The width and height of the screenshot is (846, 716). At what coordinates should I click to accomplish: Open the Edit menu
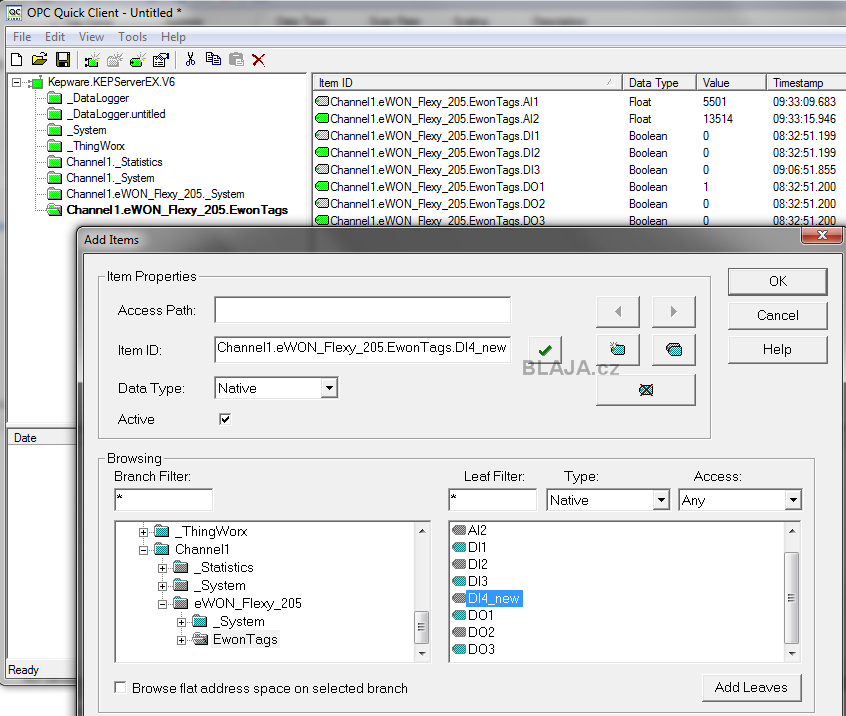point(55,37)
